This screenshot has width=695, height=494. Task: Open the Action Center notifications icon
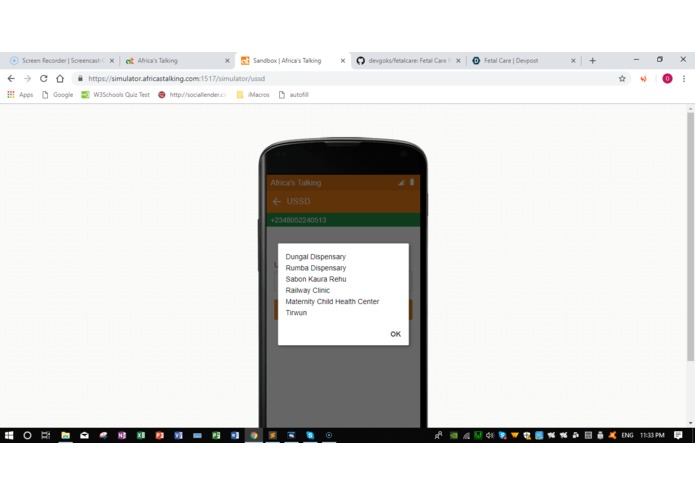coord(678,436)
